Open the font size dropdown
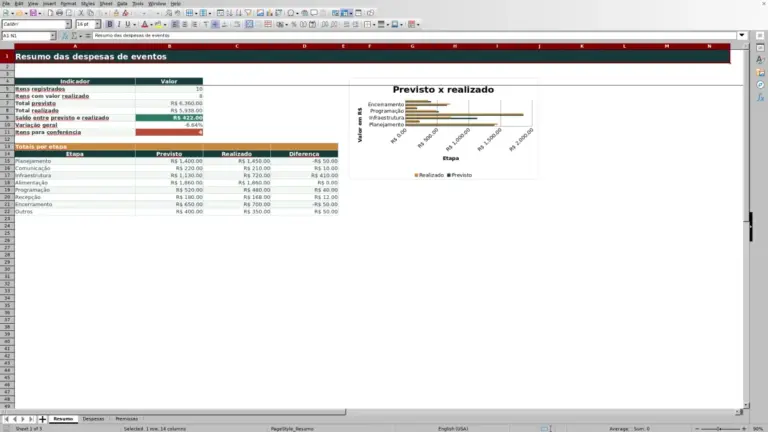The image size is (768, 432). coord(97,24)
